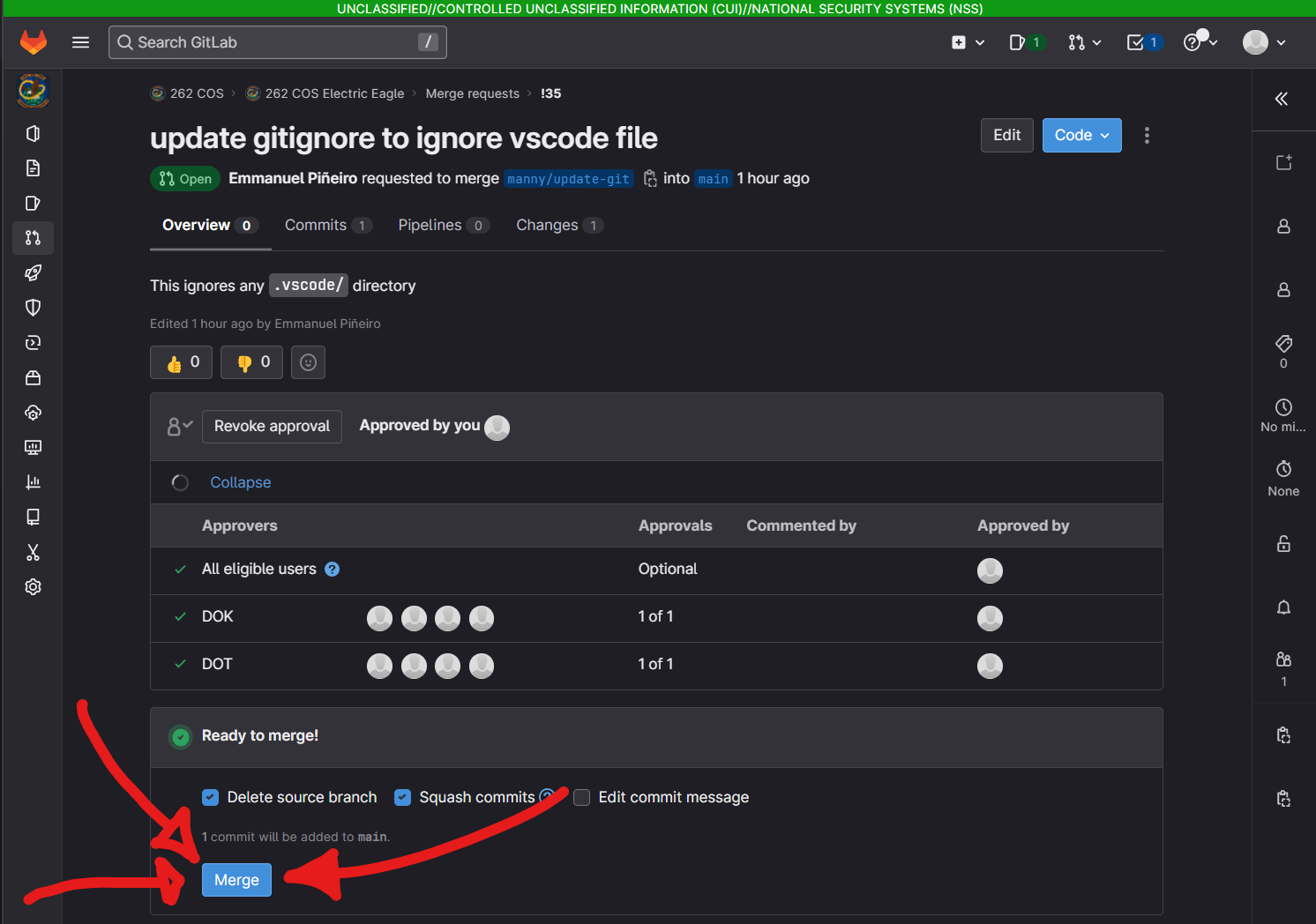Open the emoji reaction picker
The width and height of the screenshot is (1316, 924).
coord(308,362)
